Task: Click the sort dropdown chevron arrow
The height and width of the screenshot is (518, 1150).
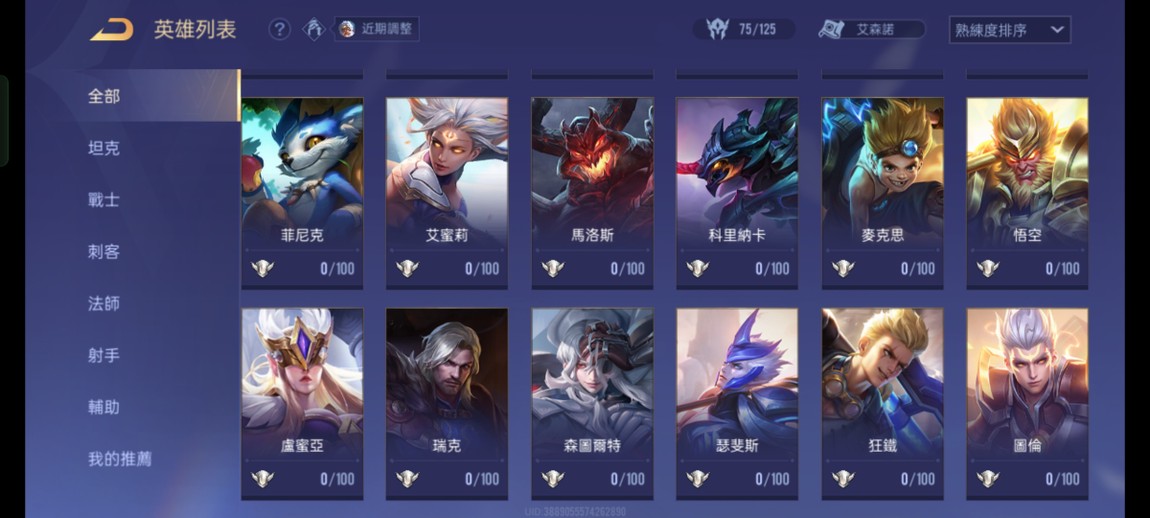Action: tap(1057, 30)
